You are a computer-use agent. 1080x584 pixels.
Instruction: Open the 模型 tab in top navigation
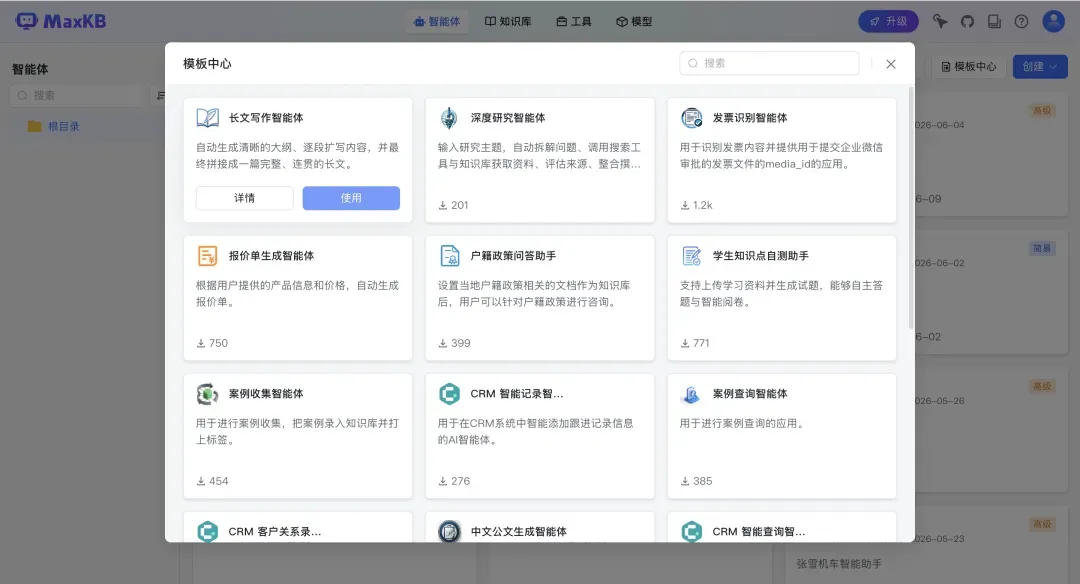pyautogui.click(x=634, y=21)
